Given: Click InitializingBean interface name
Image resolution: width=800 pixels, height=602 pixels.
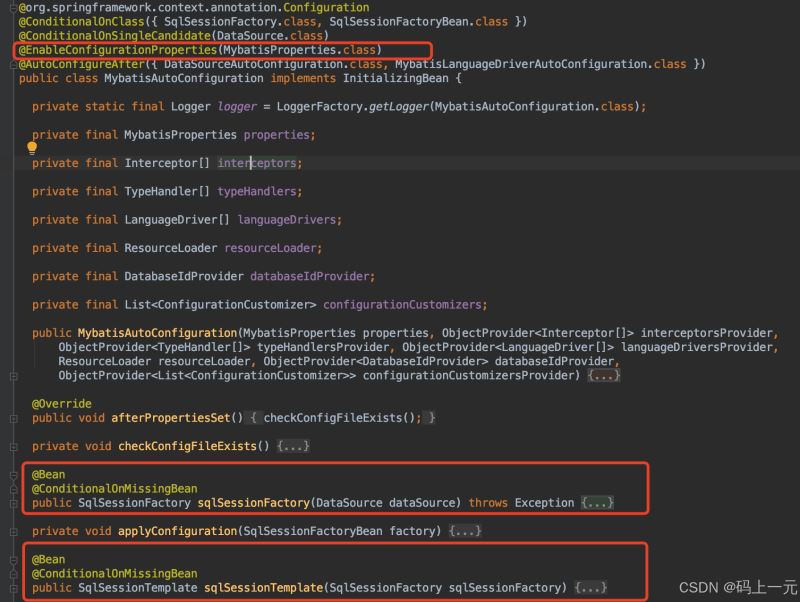Looking at the screenshot, I should [x=395, y=79].
